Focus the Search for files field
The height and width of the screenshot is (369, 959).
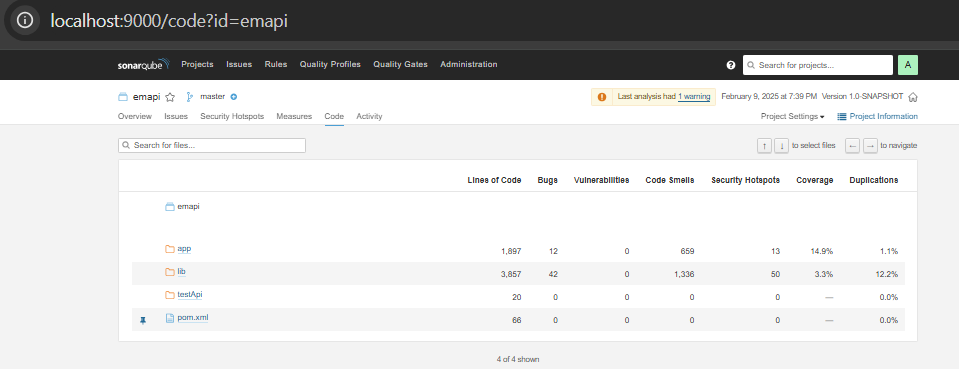coord(212,146)
